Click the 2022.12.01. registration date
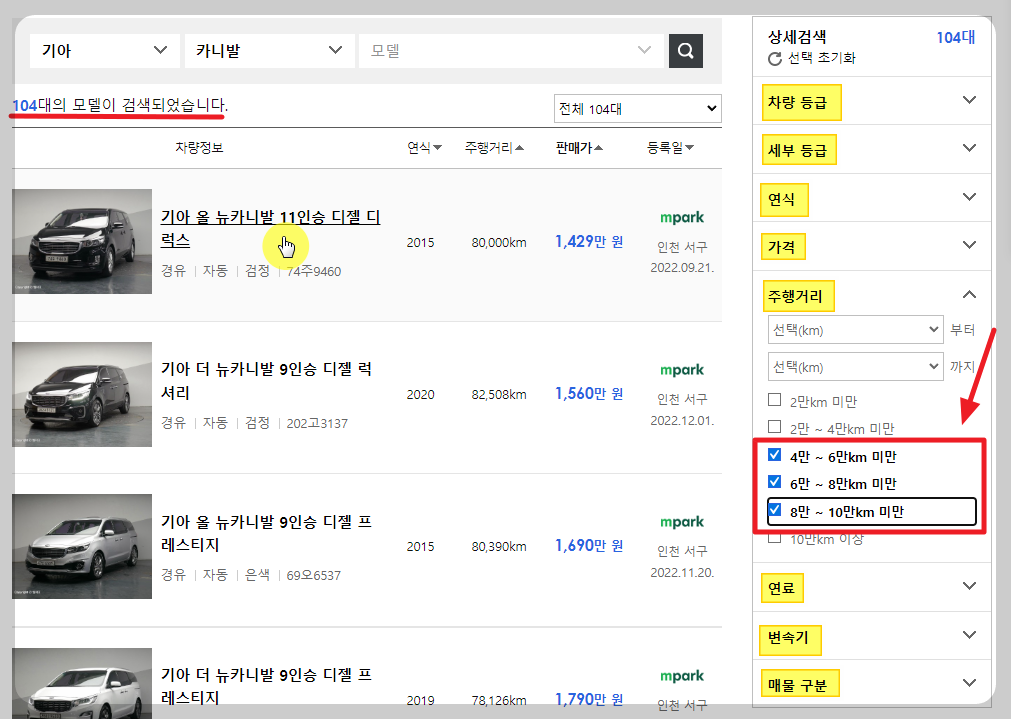Viewport: 1011px width, 719px height. click(682, 420)
